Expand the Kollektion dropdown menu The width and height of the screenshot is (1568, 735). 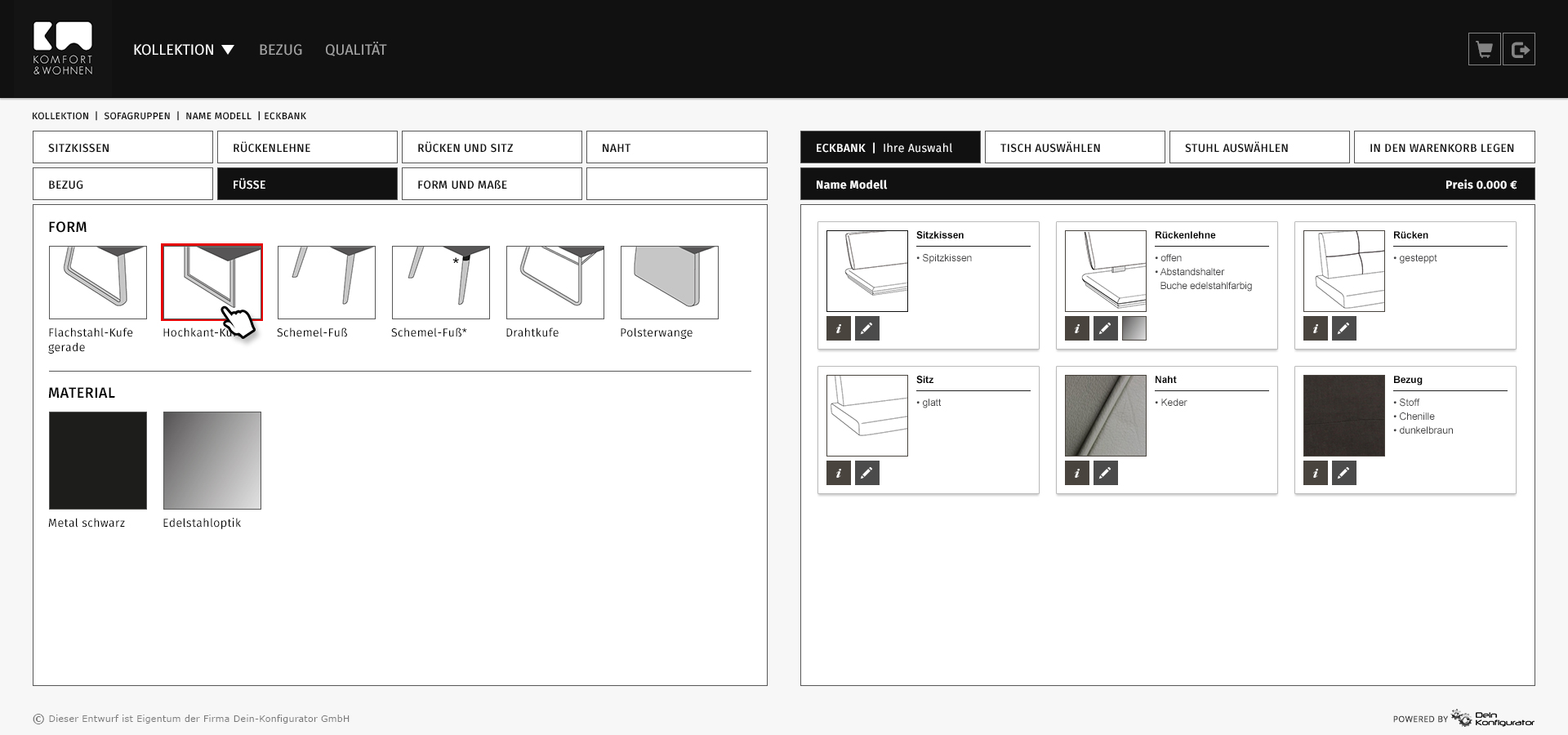[x=184, y=50]
